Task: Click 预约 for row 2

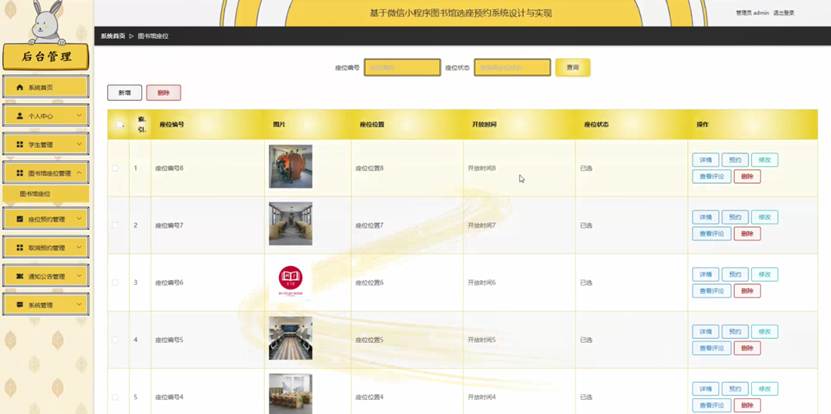Action: (x=735, y=217)
